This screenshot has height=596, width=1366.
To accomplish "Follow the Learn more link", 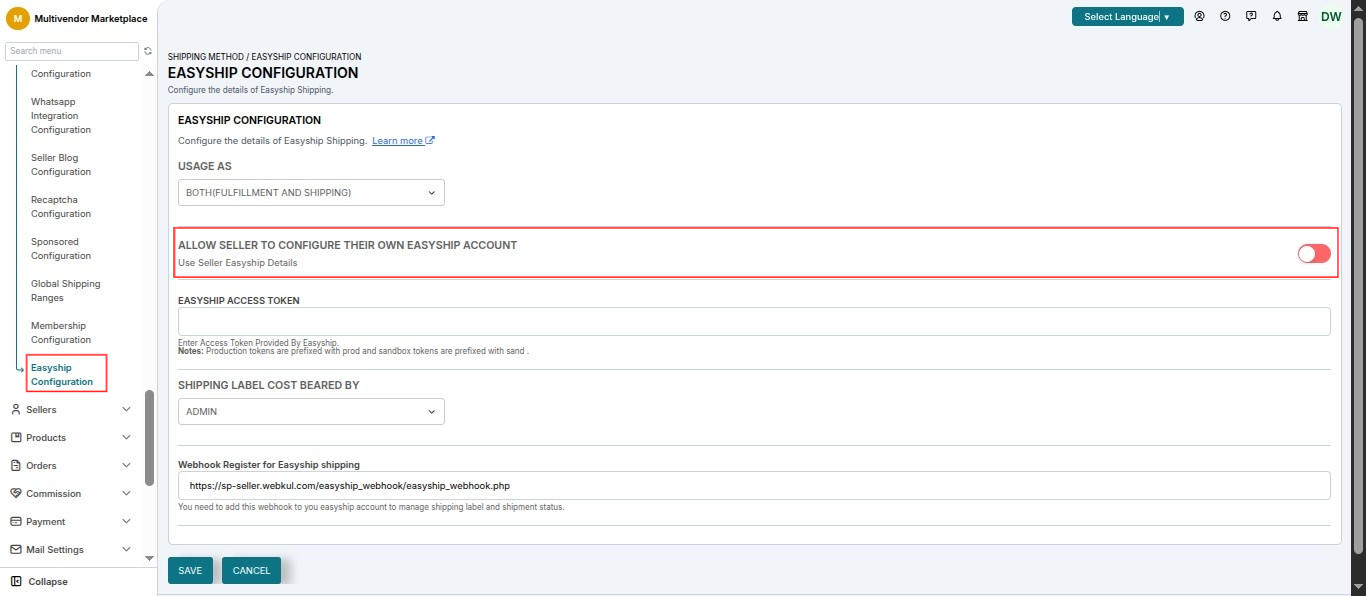I will 397,141.
